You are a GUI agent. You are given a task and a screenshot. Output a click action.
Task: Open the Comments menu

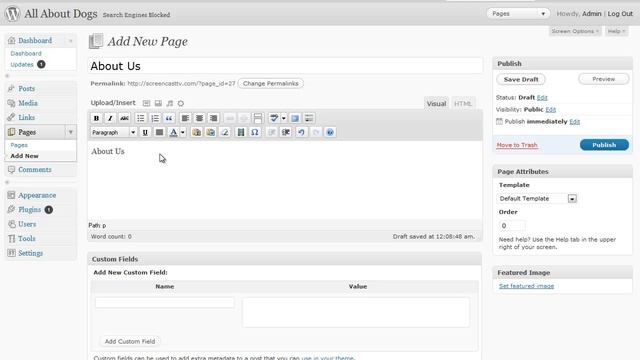pos(35,170)
